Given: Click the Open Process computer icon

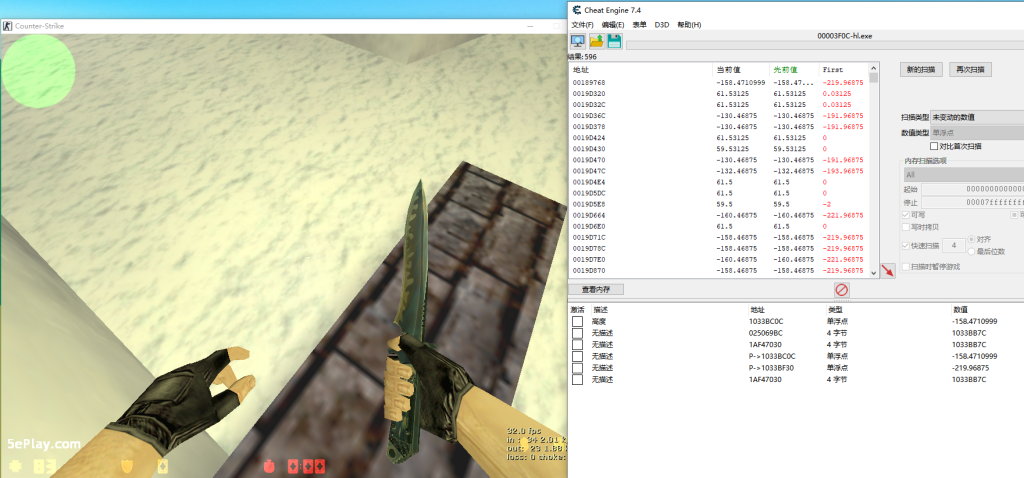Looking at the screenshot, I should 578,41.
